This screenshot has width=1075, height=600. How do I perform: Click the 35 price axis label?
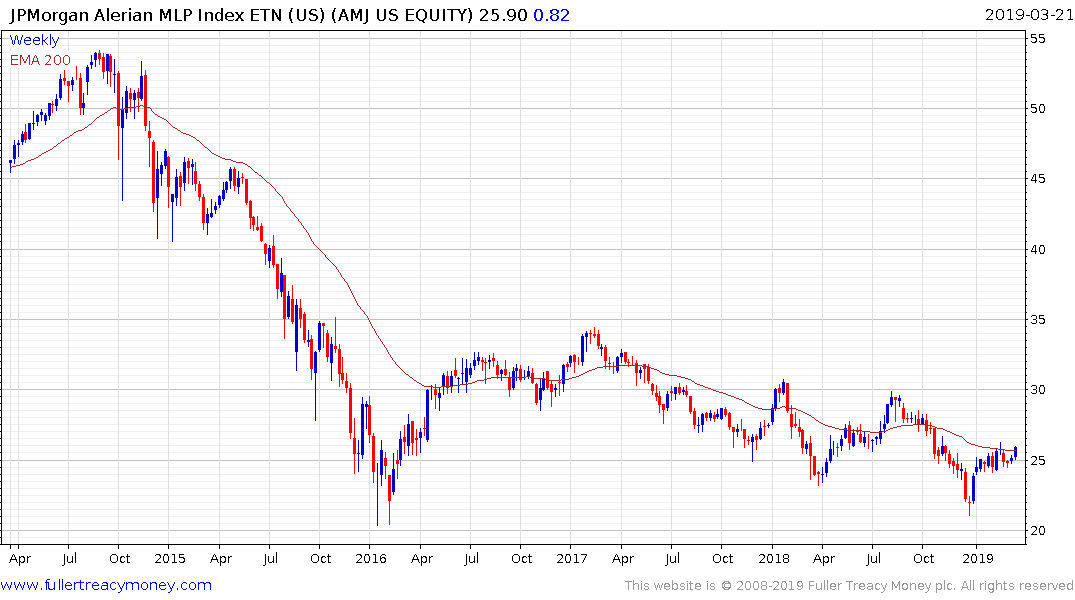(x=1038, y=320)
